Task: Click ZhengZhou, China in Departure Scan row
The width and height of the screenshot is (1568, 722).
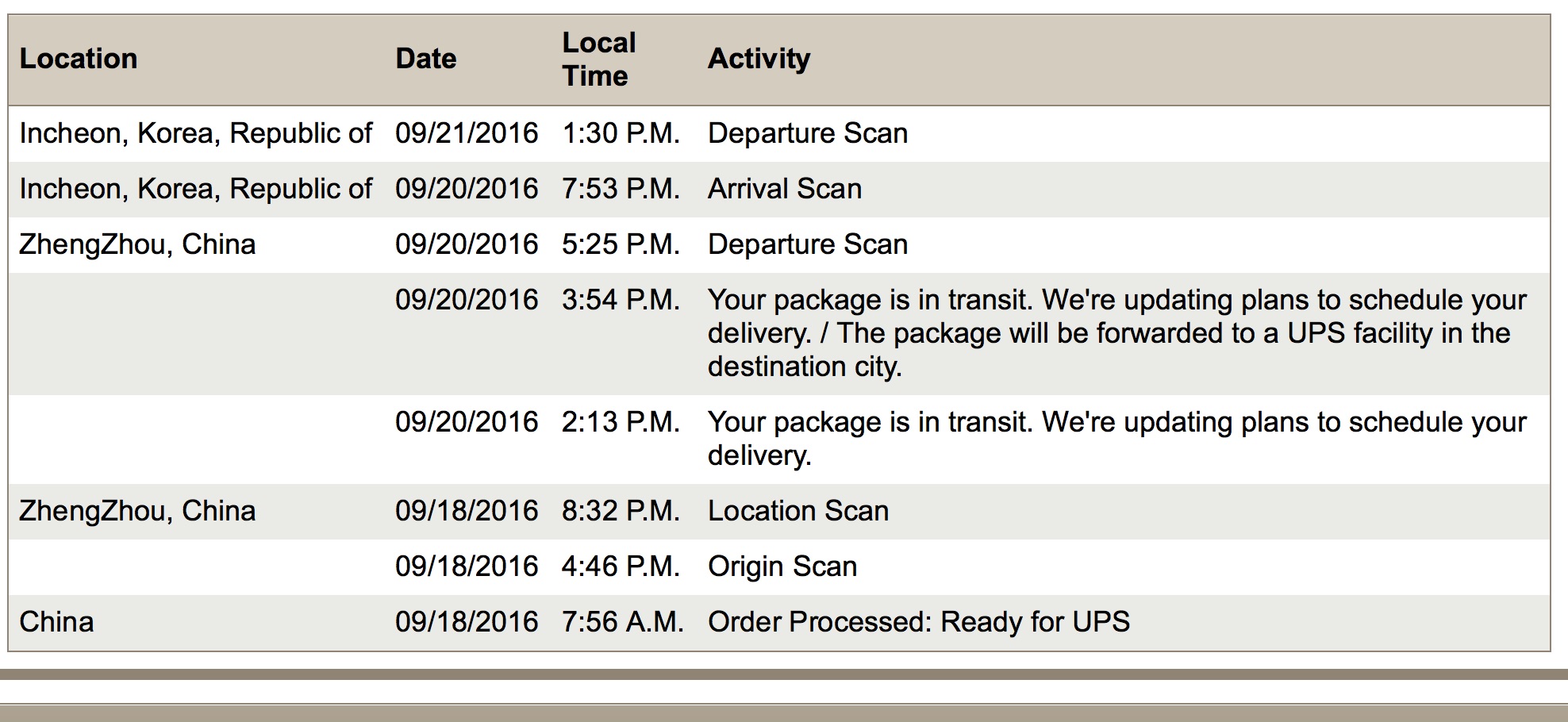Action: [x=137, y=244]
